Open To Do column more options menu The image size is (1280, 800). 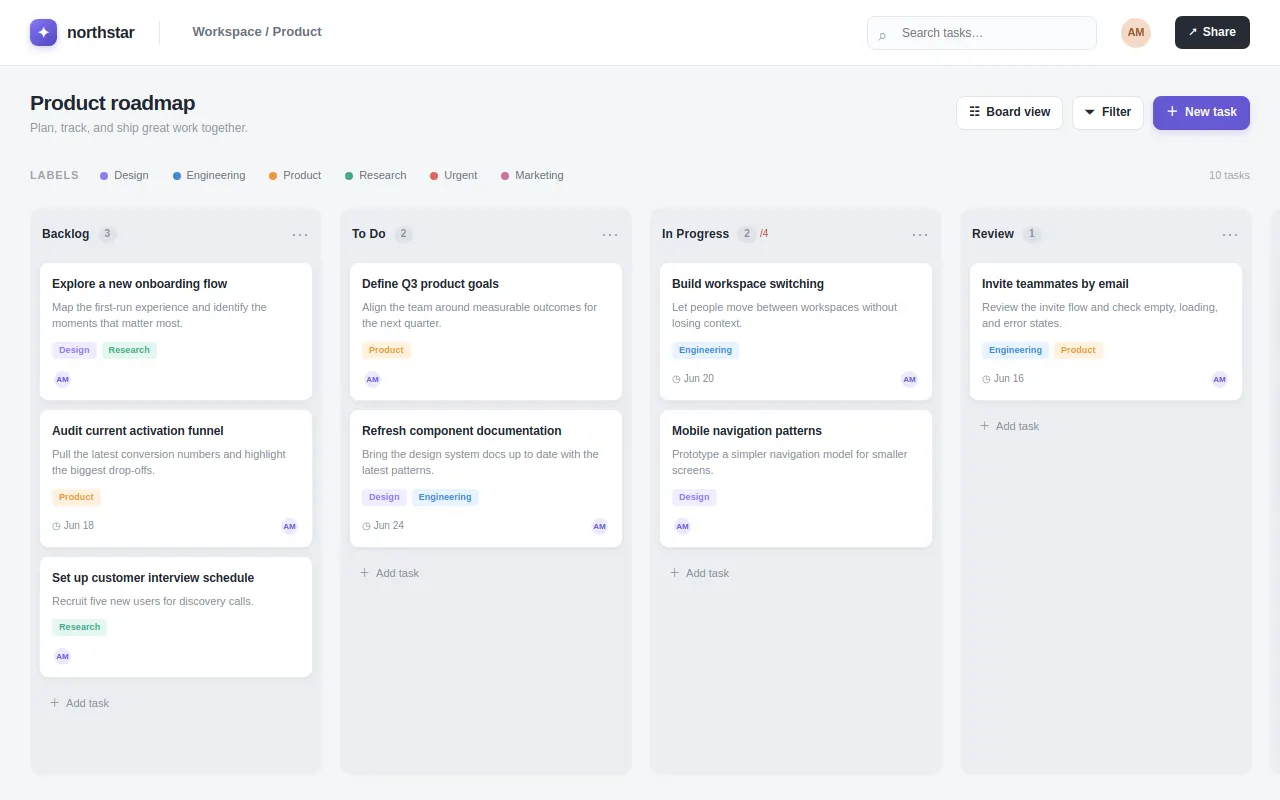click(x=610, y=234)
